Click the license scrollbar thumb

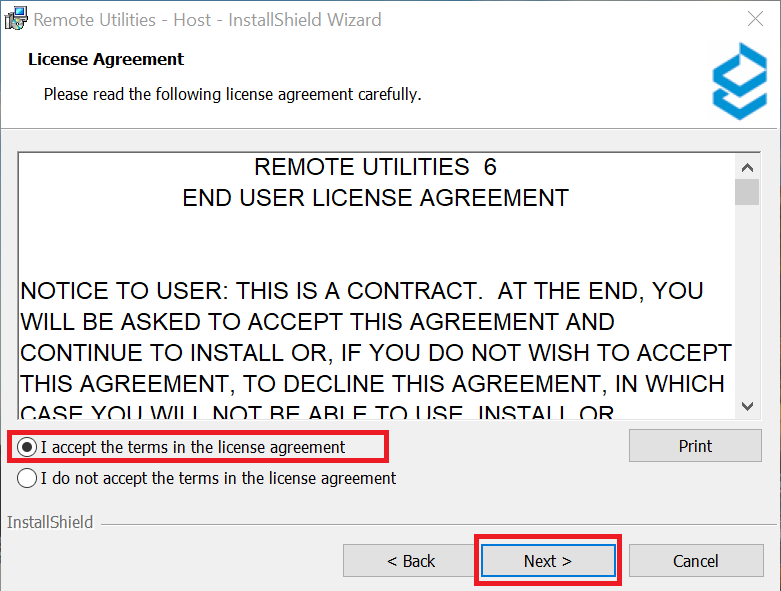(746, 191)
